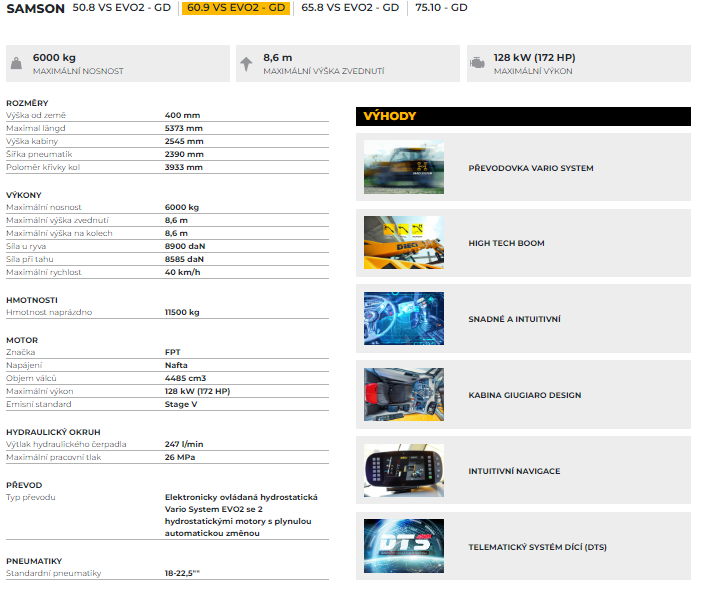Click the Standardní pneumatiky 18-22,5 value
The height and width of the screenshot is (599, 702).
tap(182, 573)
